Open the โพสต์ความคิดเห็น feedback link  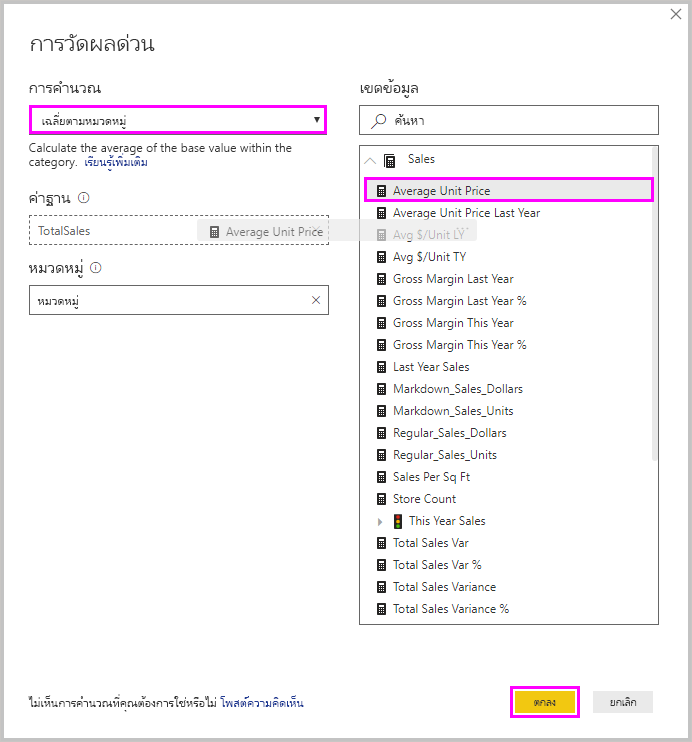coord(262,703)
